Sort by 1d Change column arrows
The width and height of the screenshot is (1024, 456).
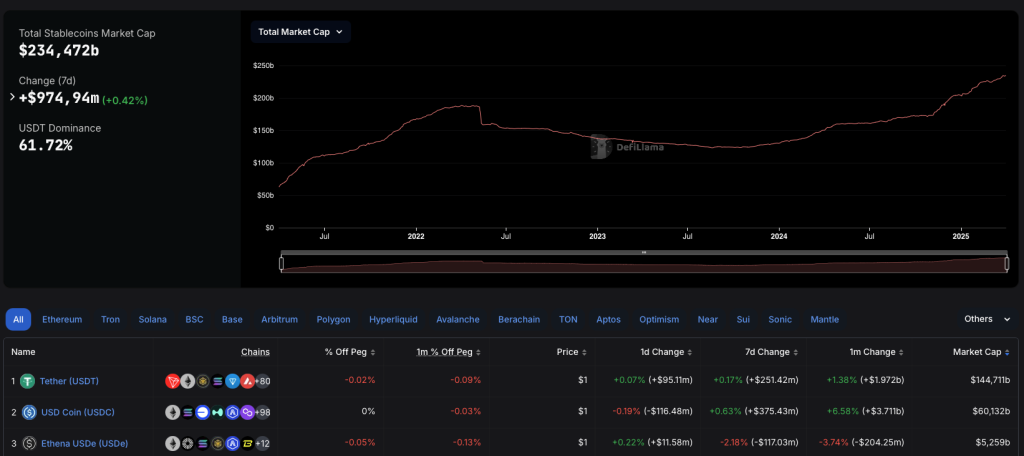coord(690,352)
